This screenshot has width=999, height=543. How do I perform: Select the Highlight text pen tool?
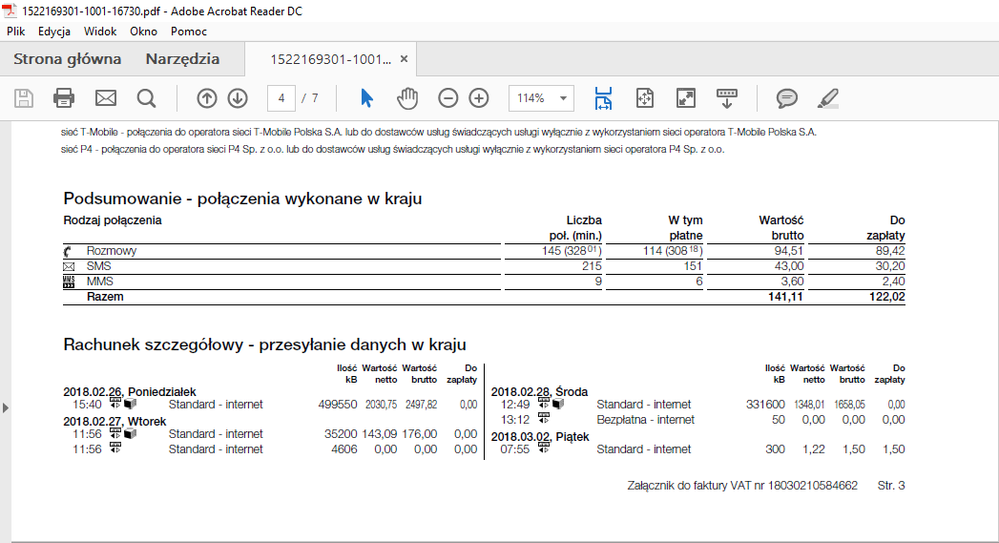point(828,98)
